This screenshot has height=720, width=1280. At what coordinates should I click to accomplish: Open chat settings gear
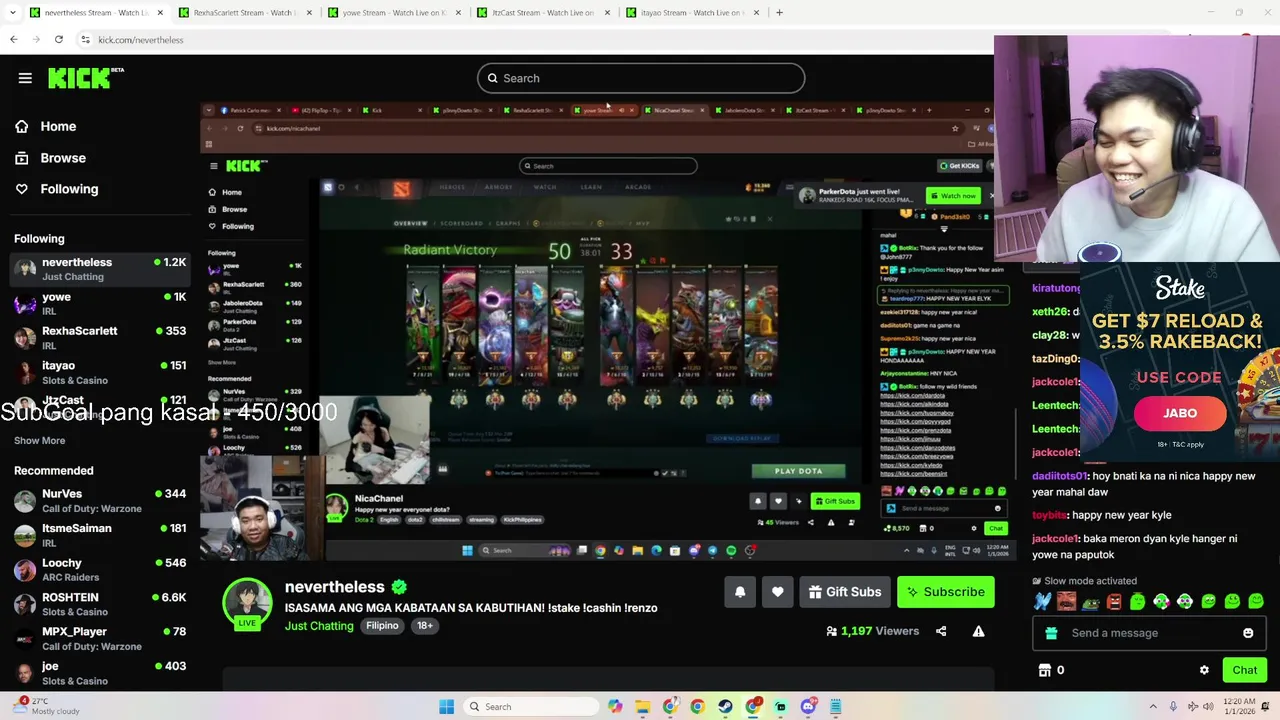click(x=1204, y=670)
